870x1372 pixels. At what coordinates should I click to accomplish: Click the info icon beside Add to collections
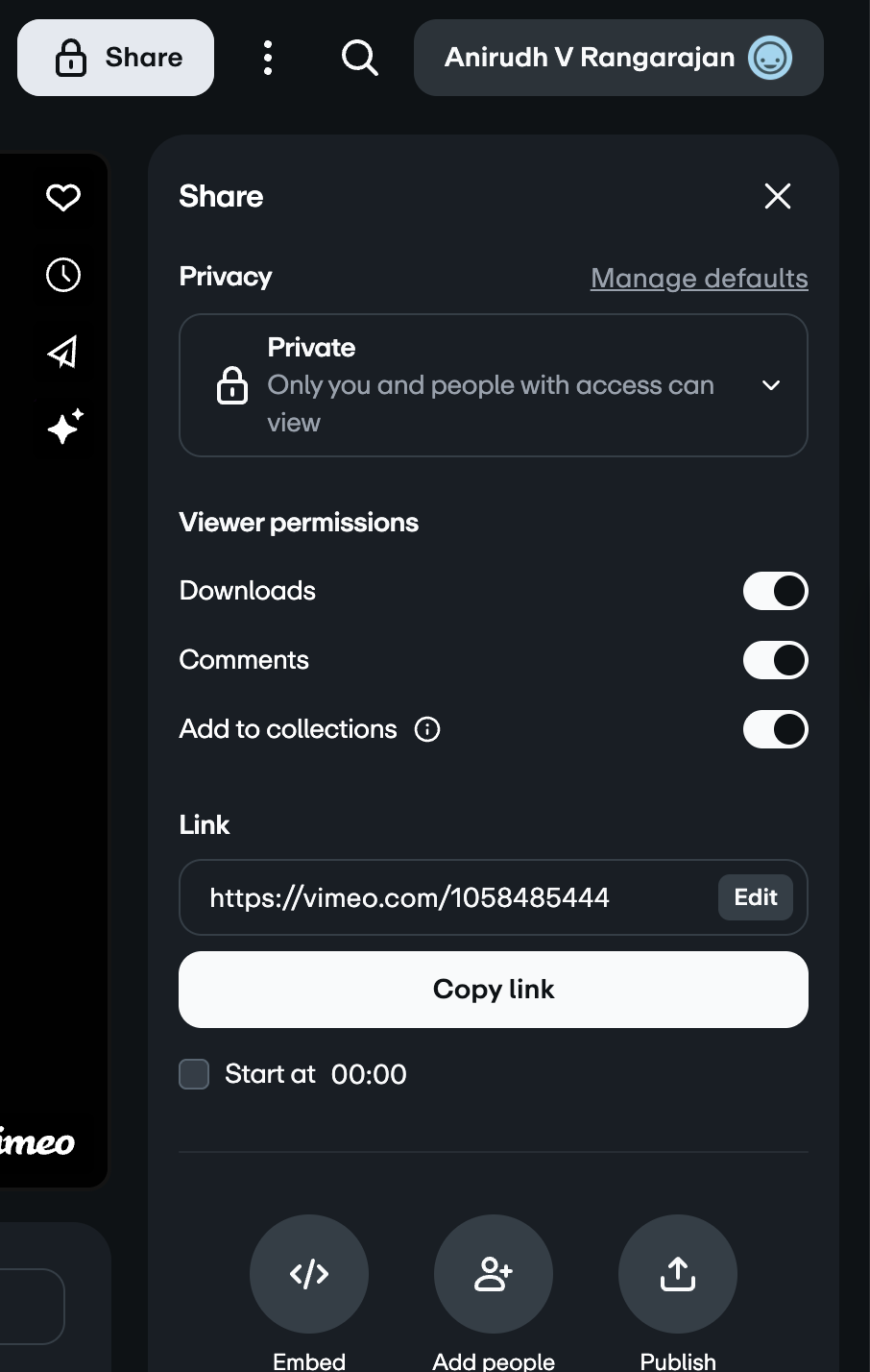(428, 729)
